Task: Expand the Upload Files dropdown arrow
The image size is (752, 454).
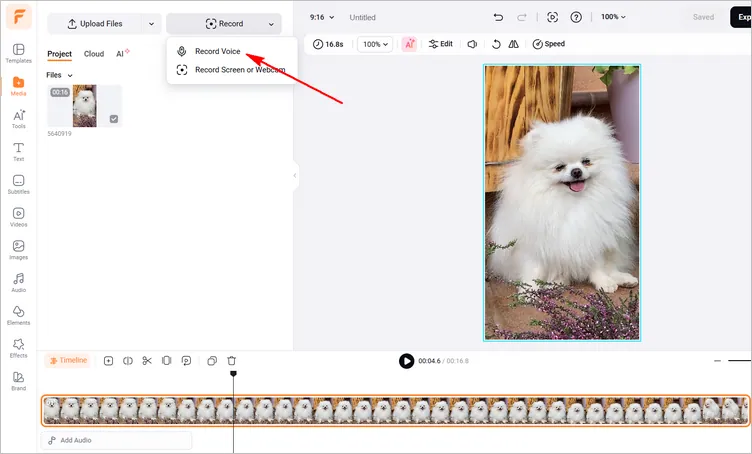Action: [151, 24]
